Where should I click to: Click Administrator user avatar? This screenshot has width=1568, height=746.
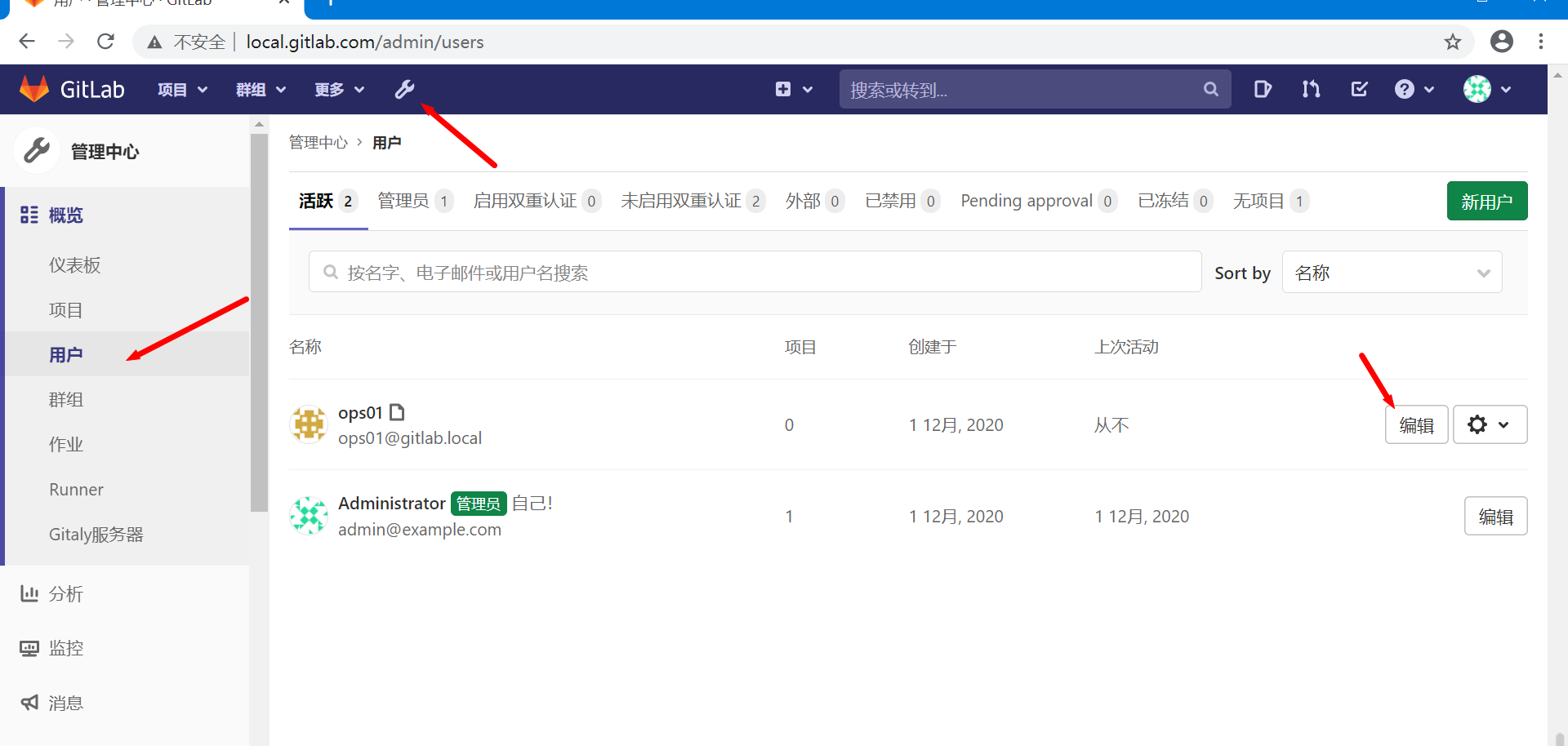click(x=309, y=516)
